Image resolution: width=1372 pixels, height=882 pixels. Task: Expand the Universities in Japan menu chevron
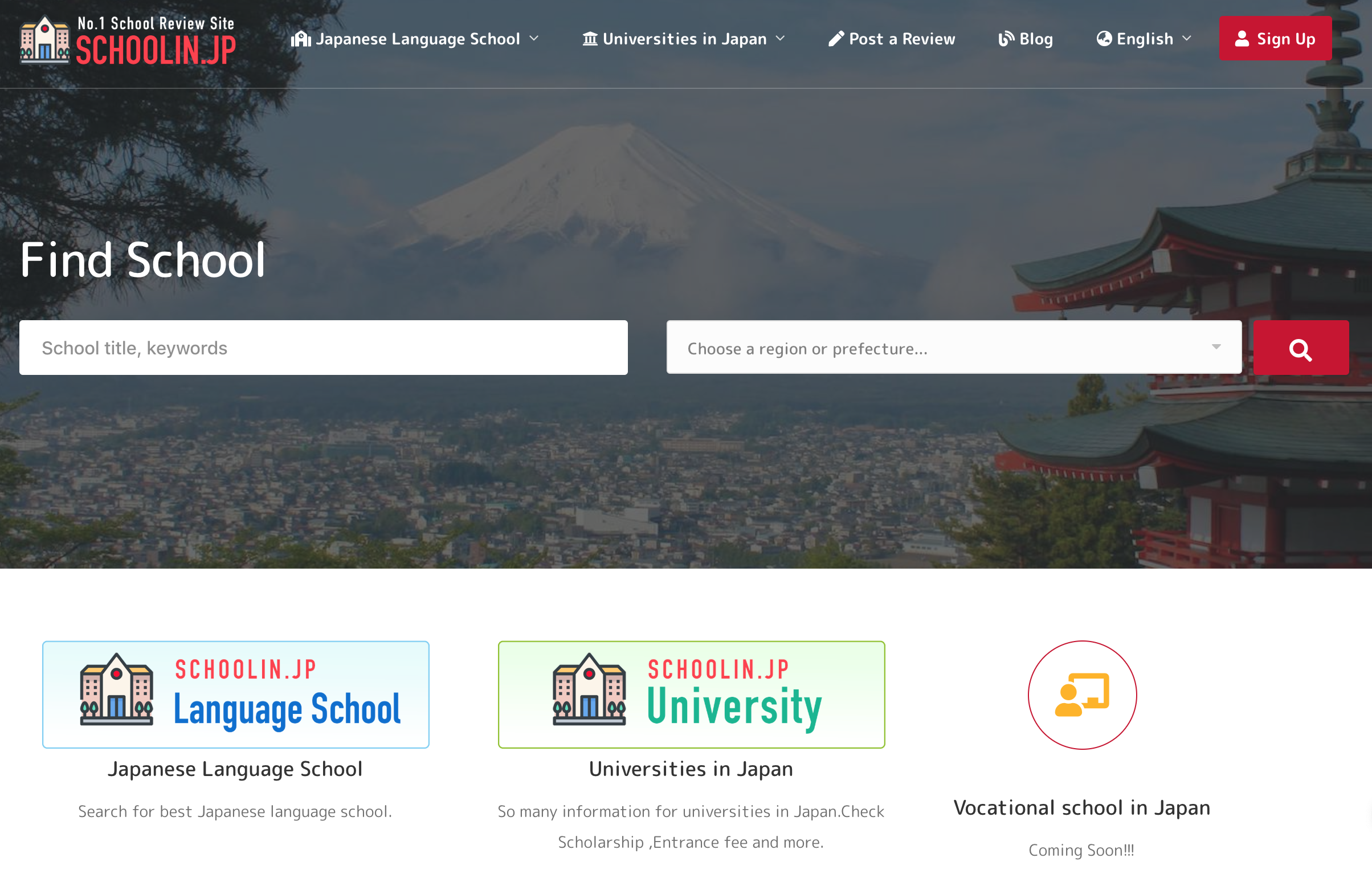click(x=781, y=38)
